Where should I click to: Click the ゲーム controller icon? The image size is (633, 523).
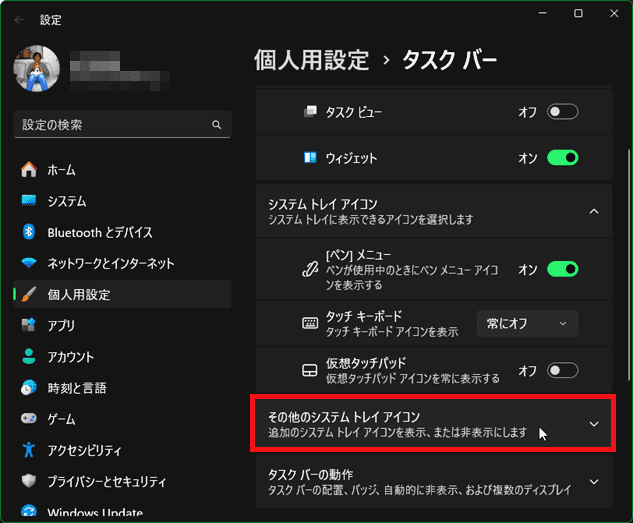(x=29, y=418)
